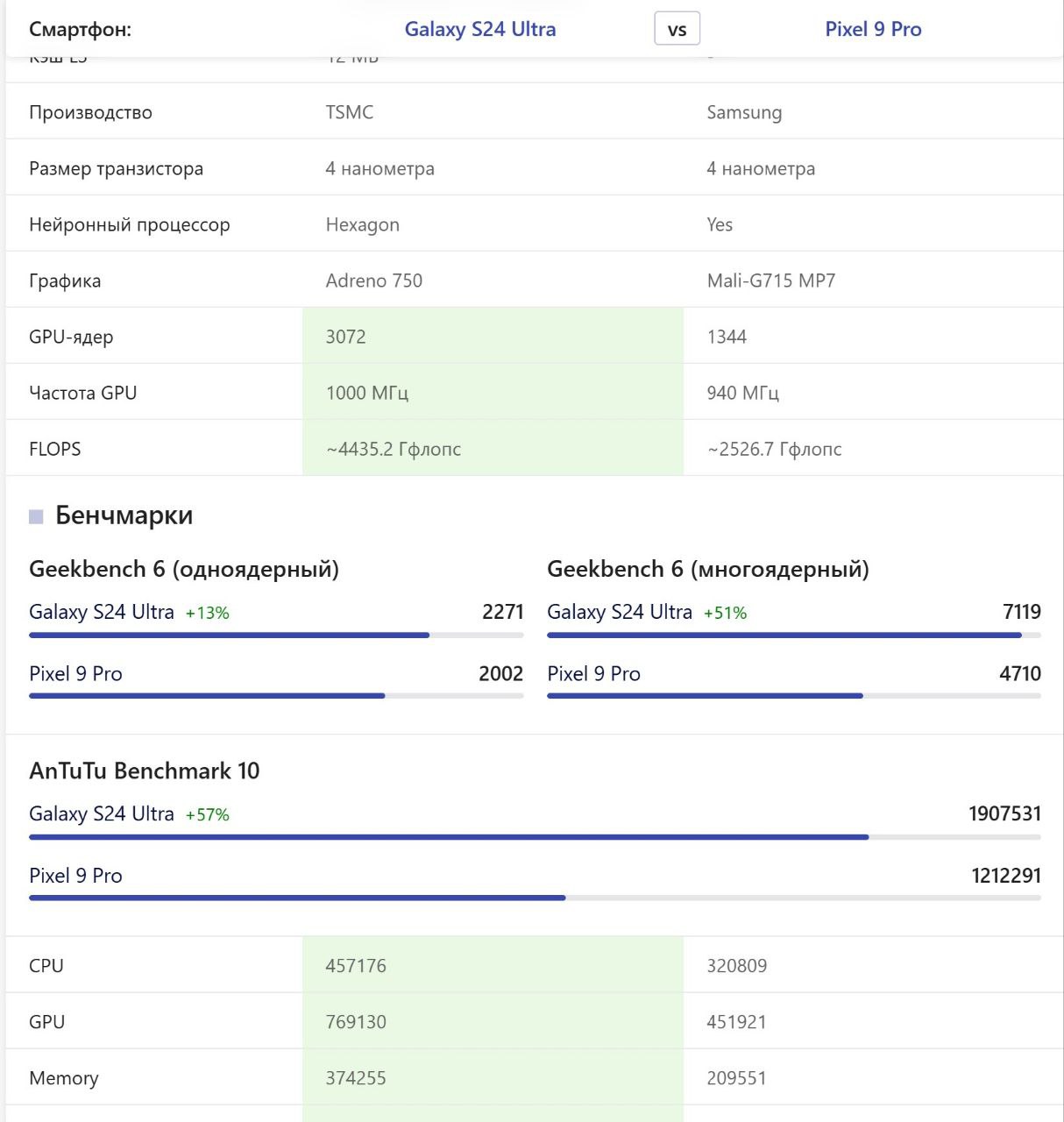Click the Adreno 750 graphics cell
1064x1122 pixels.
point(374,280)
